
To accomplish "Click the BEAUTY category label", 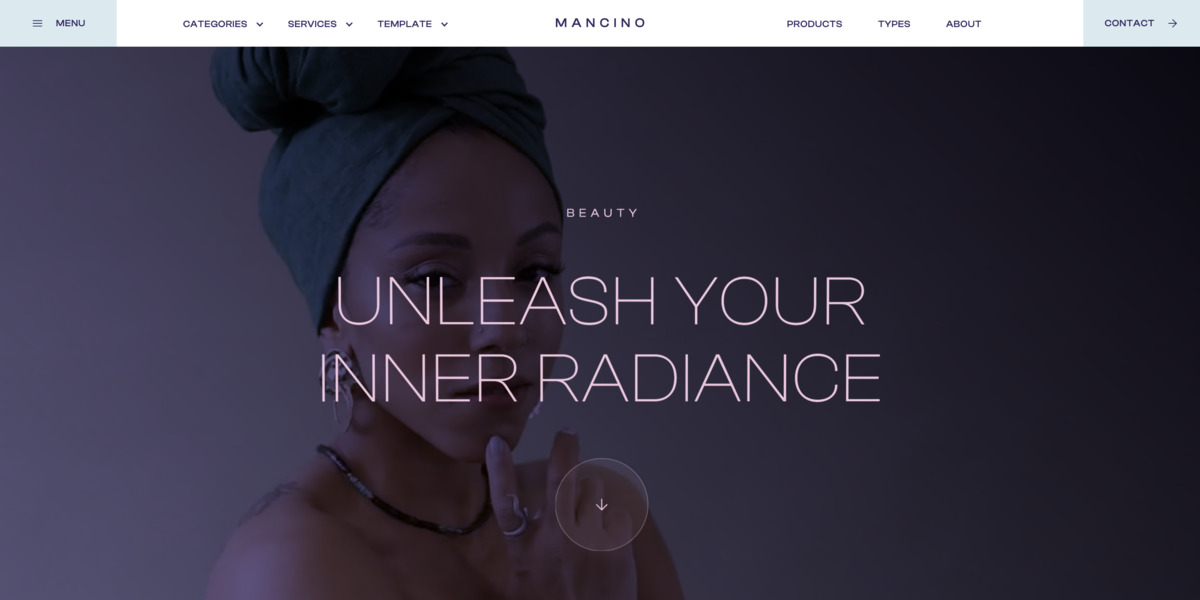I will [602, 213].
